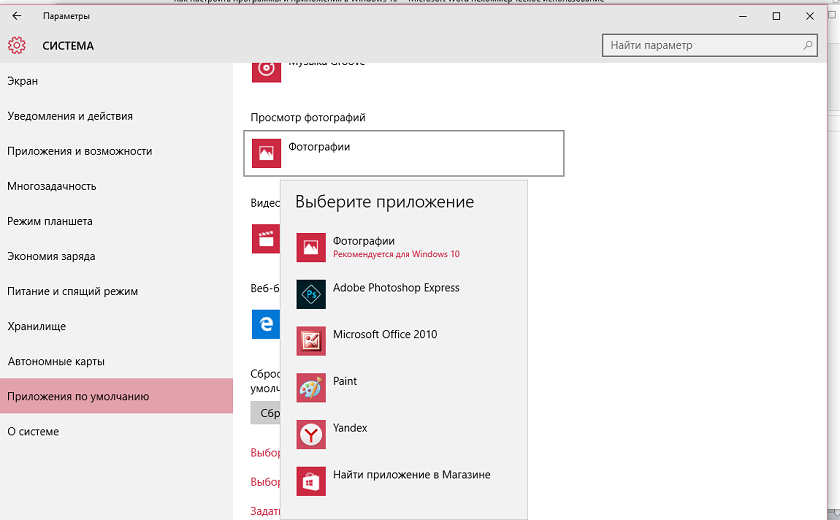Click the Groove music app icon
Screen dimensions: 840x520
pos(266,72)
